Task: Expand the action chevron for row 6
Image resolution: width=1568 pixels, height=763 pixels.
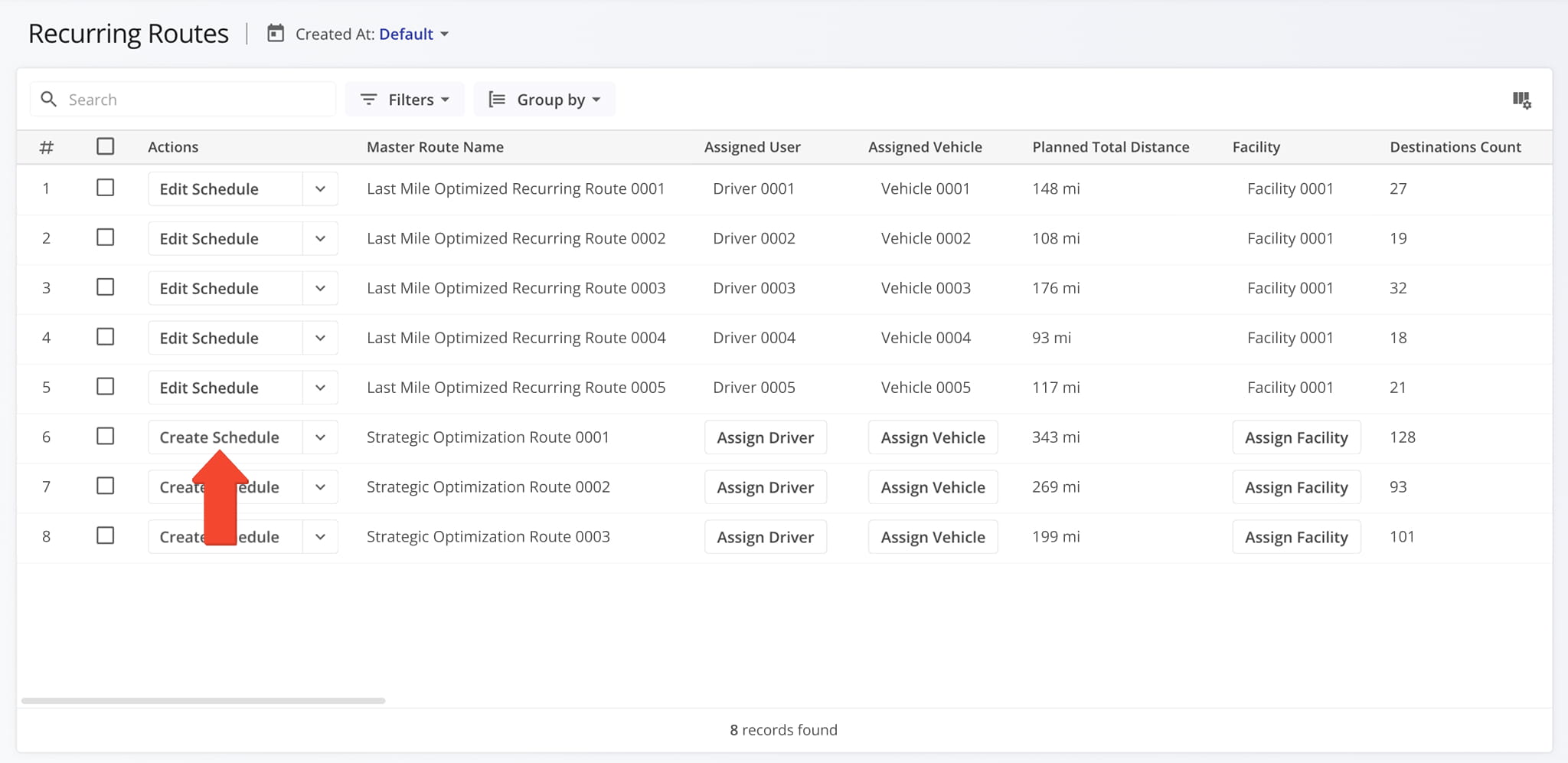Action: coord(320,437)
